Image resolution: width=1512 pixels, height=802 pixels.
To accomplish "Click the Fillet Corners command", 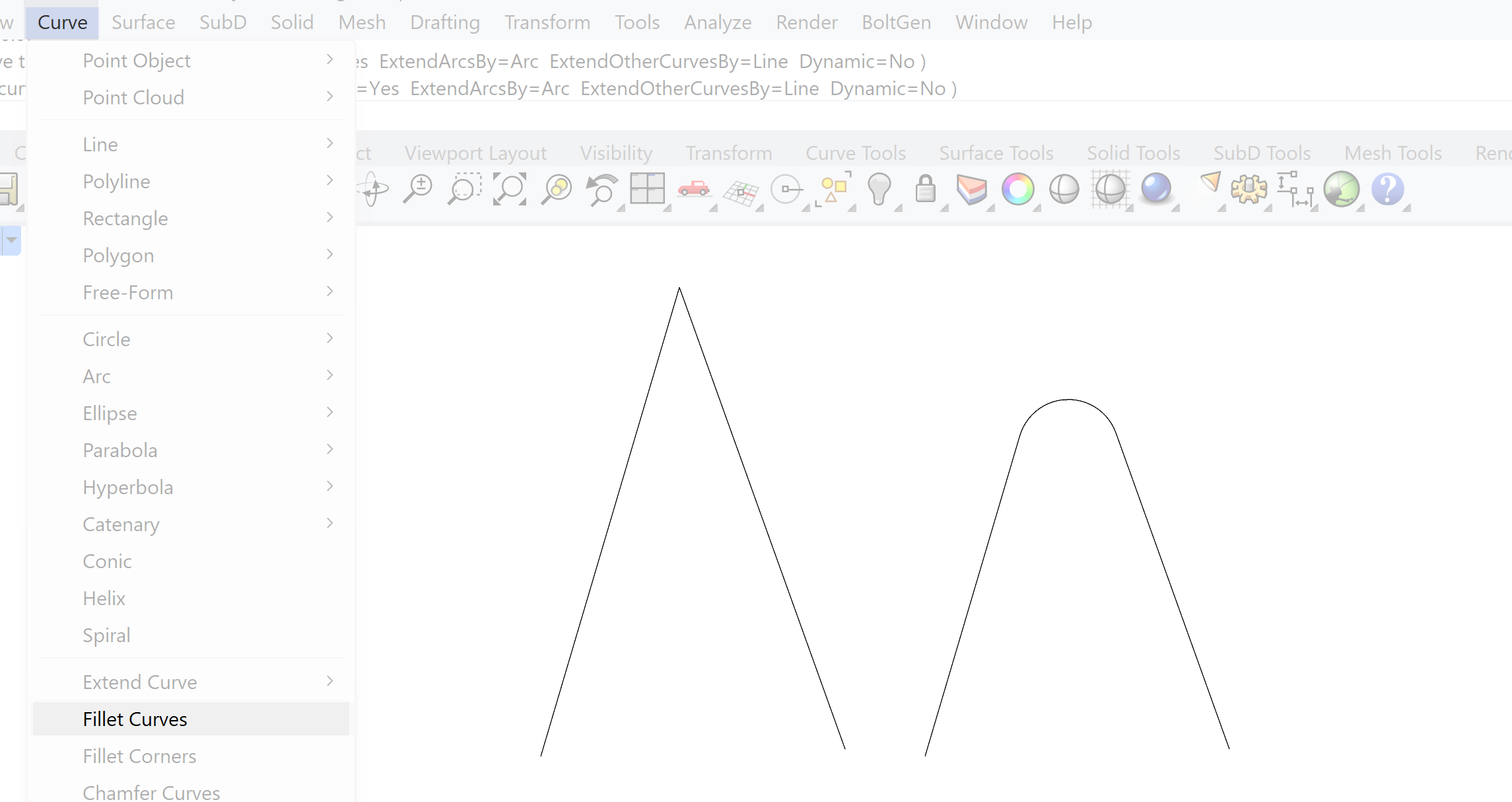I will coord(139,756).
